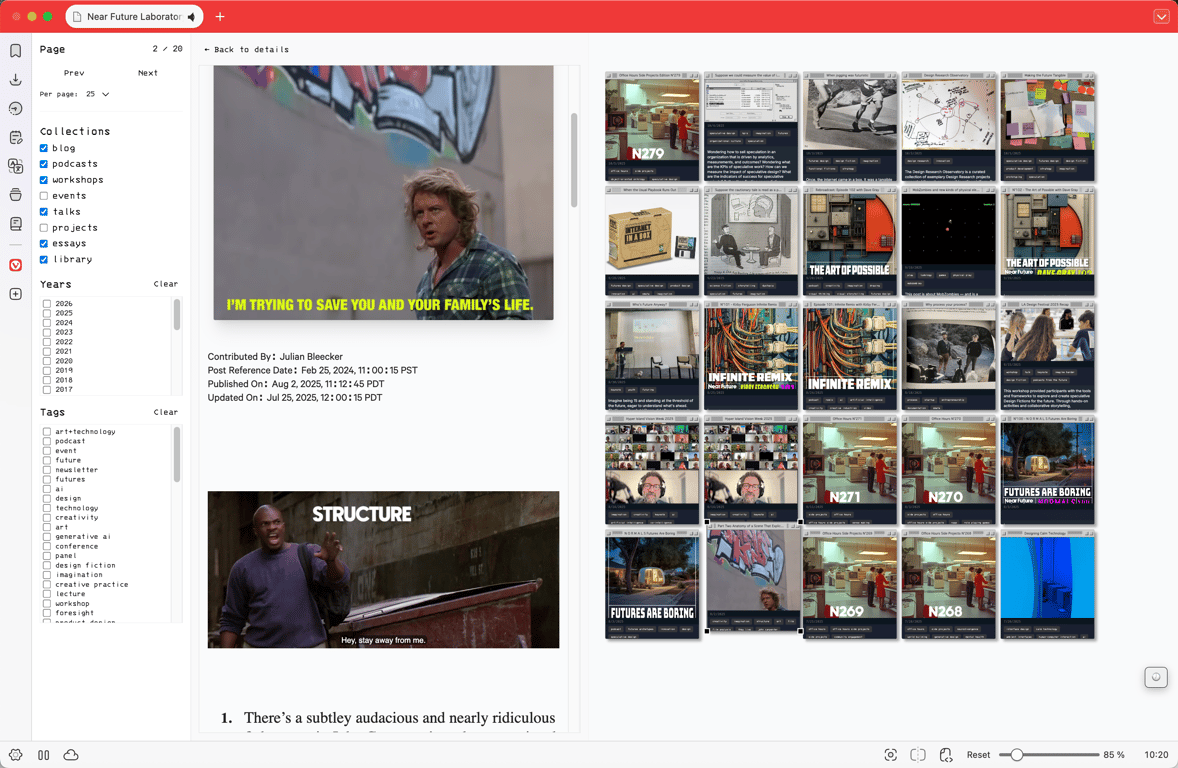
Task: Open the sync cloud status
Action: (71, 754)
